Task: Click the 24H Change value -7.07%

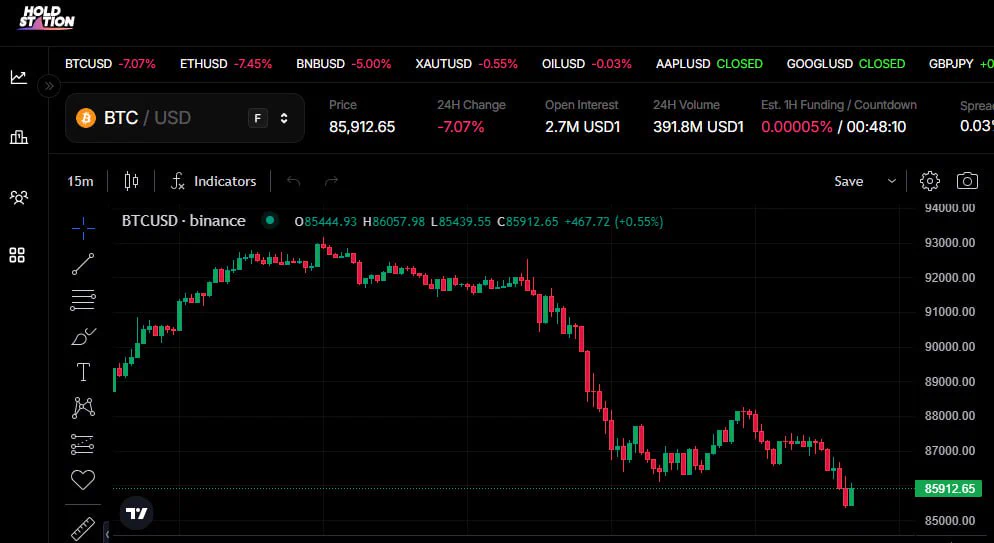Action: [461, 127]
